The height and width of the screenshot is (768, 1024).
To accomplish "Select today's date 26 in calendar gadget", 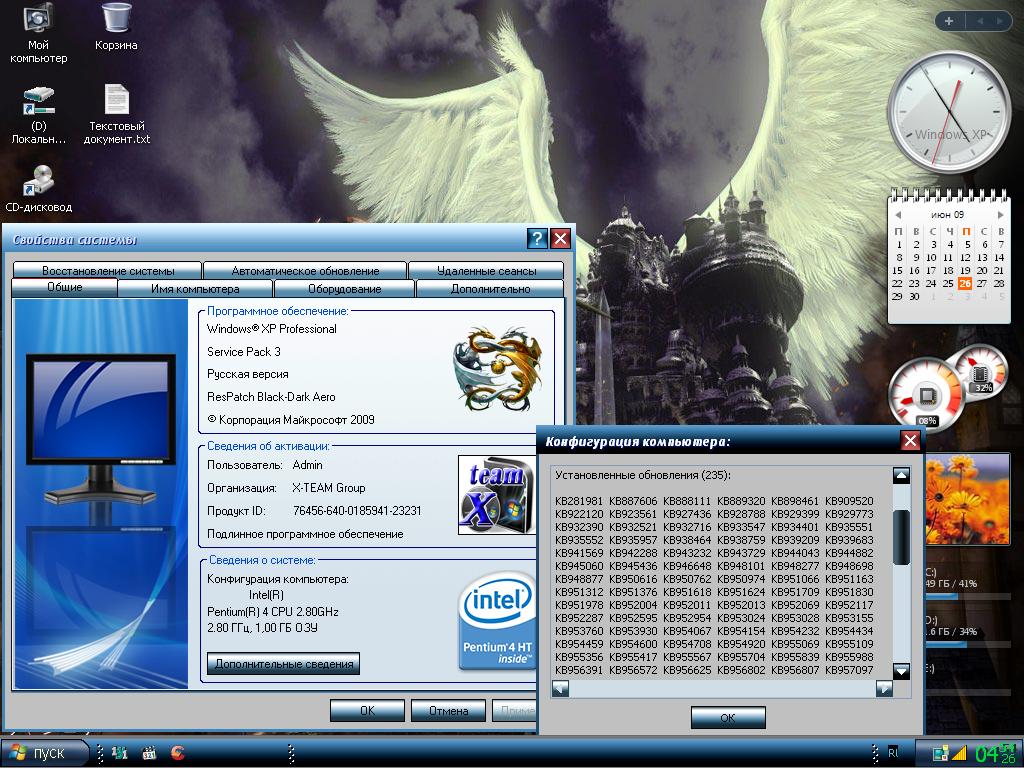I will (x=965, y=283).
